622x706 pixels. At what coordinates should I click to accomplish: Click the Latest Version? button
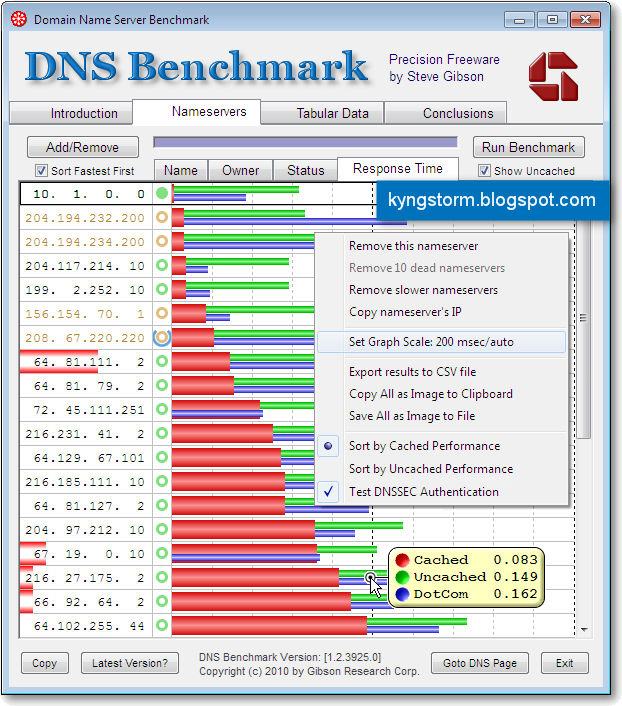pos(130,663)
